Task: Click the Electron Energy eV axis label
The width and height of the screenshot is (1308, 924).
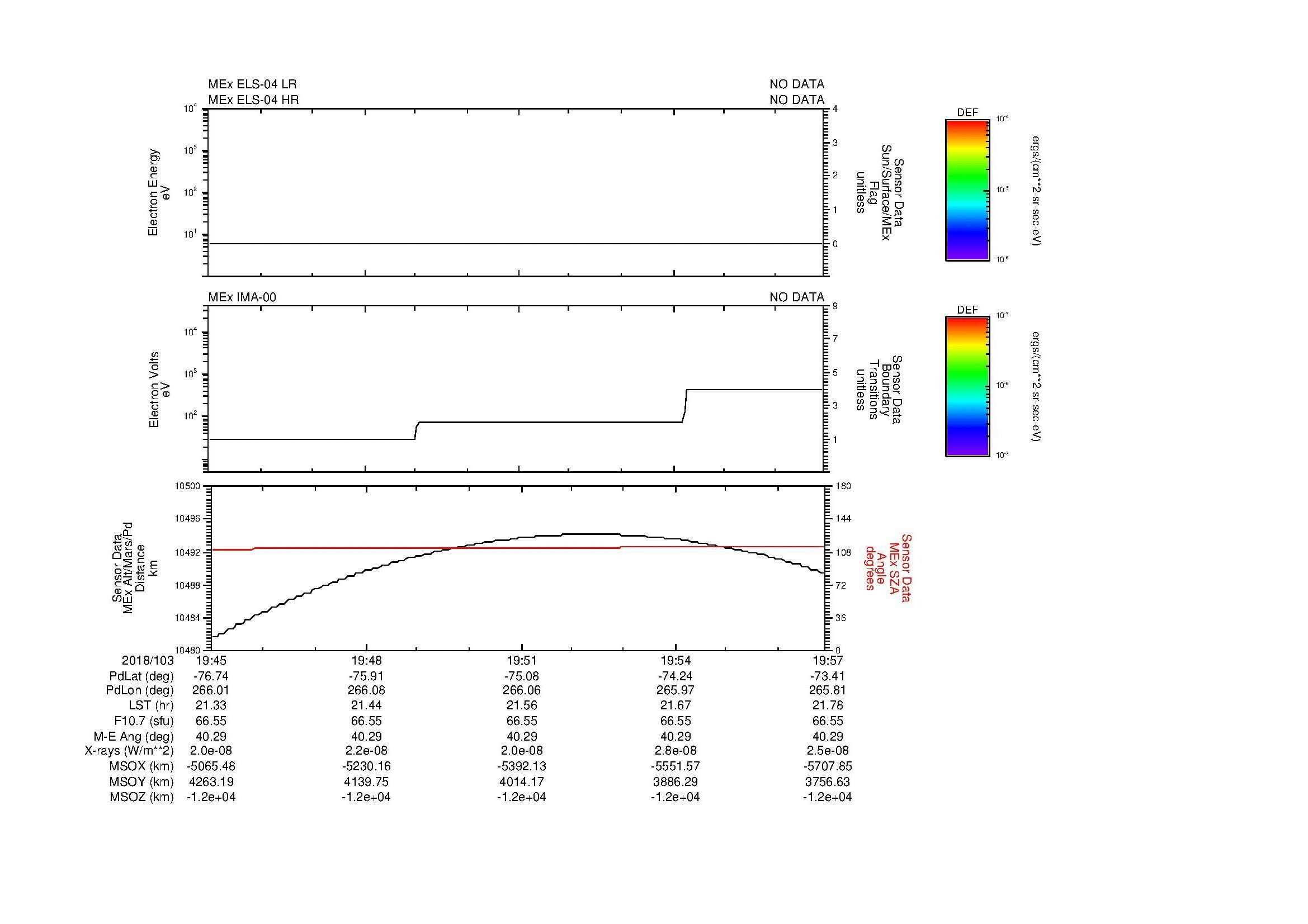Action: [x=159, y=192]
